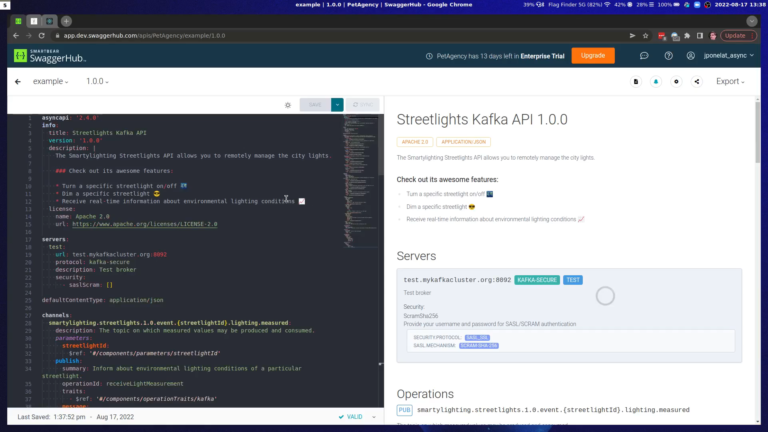Image resolution: width=768 pixels, height=432 pixels.
Task: Click the SYNC button
Action: [x=362, y=105]
